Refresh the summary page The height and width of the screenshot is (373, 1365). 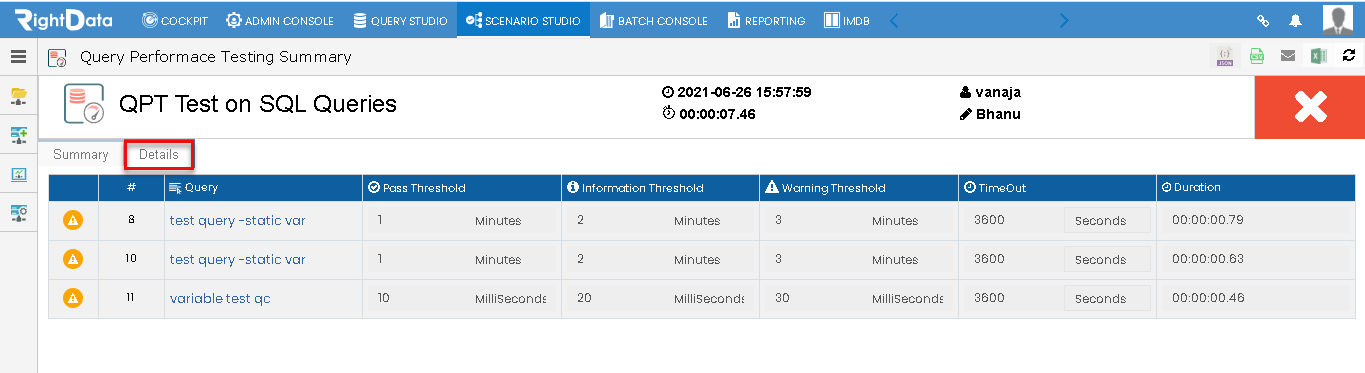click(x=1348, y=57)
